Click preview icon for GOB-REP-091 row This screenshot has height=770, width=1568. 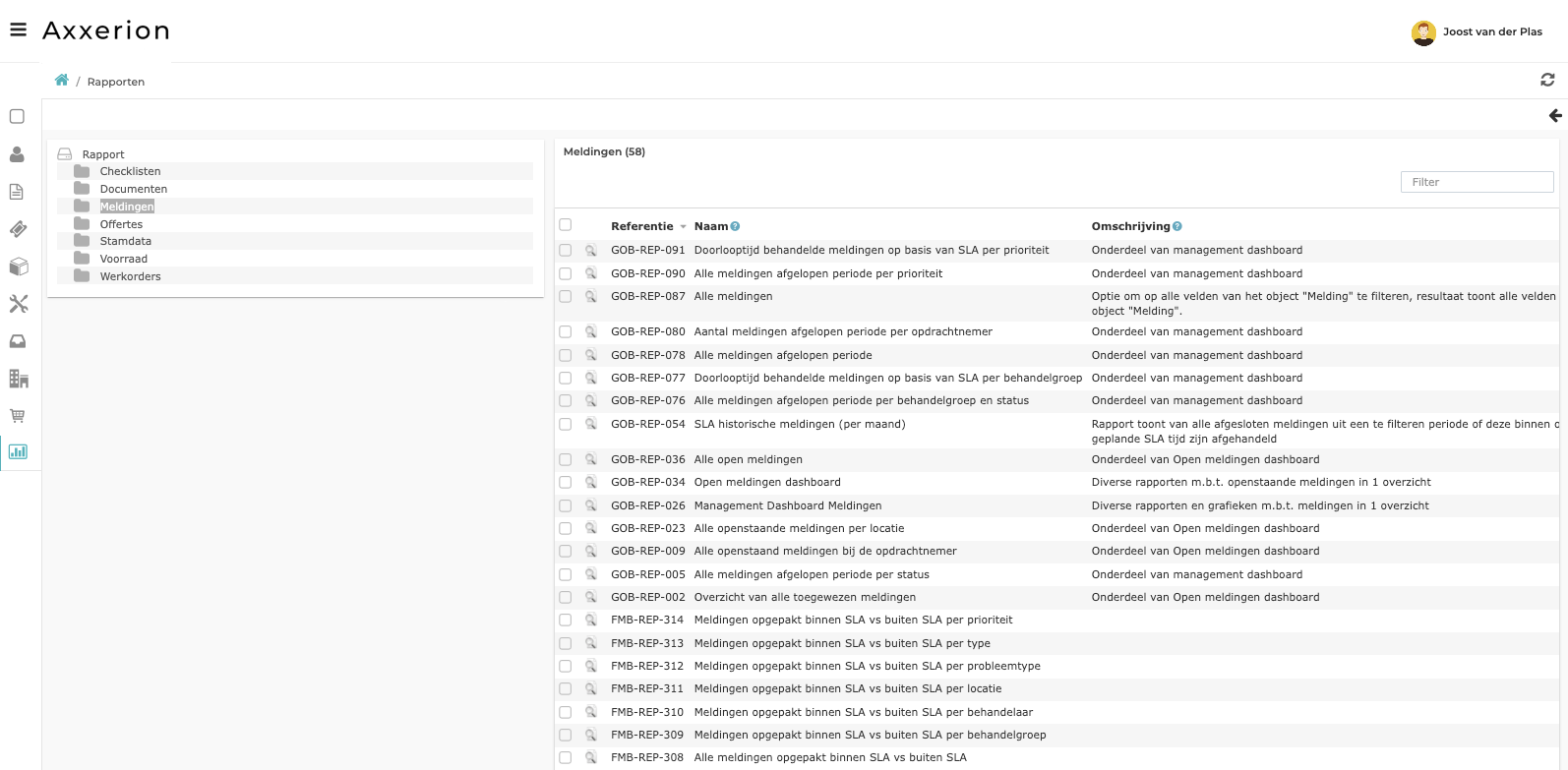pyautogui.click(x=591, y=251)
